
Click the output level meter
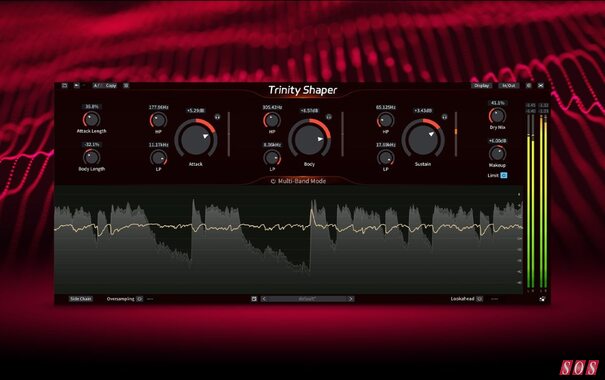pyautogui.click(x=543, y=200)
